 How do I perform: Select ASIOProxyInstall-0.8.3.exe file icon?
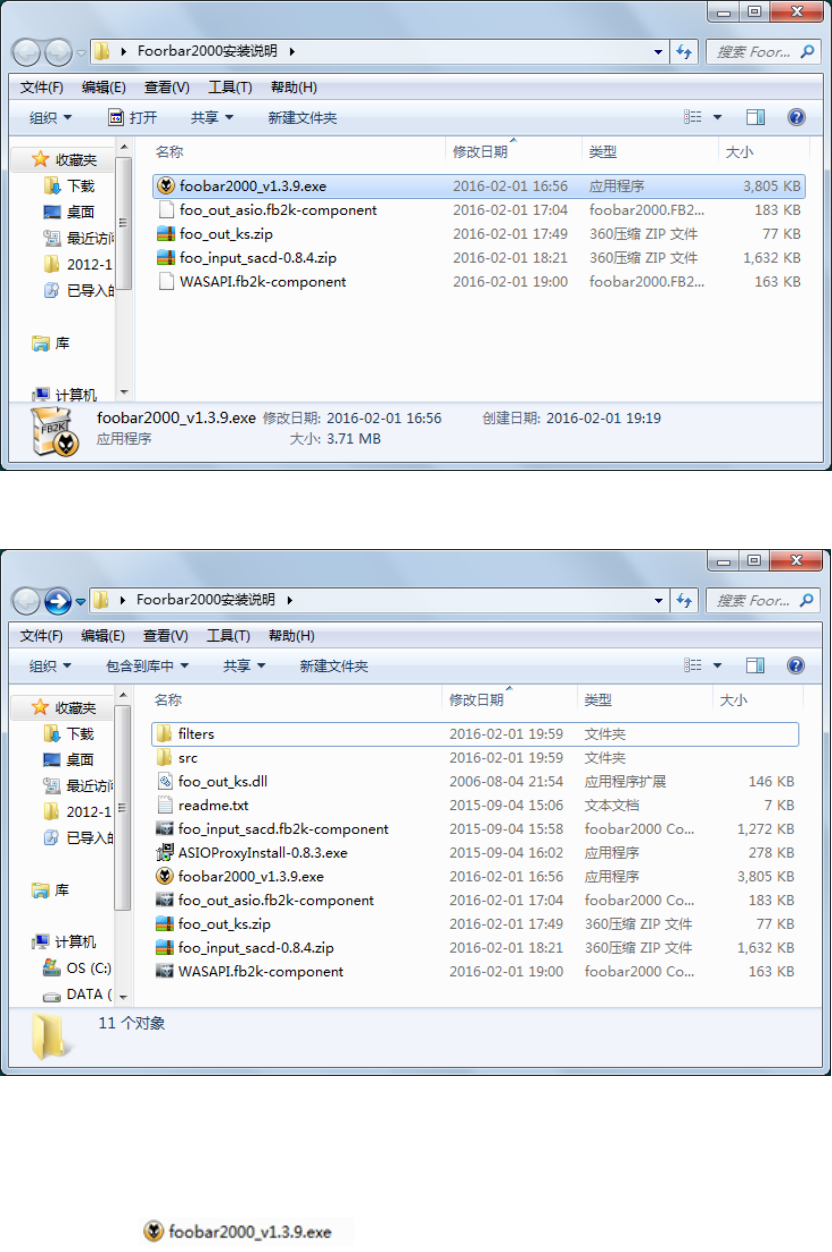coord(165,853)
